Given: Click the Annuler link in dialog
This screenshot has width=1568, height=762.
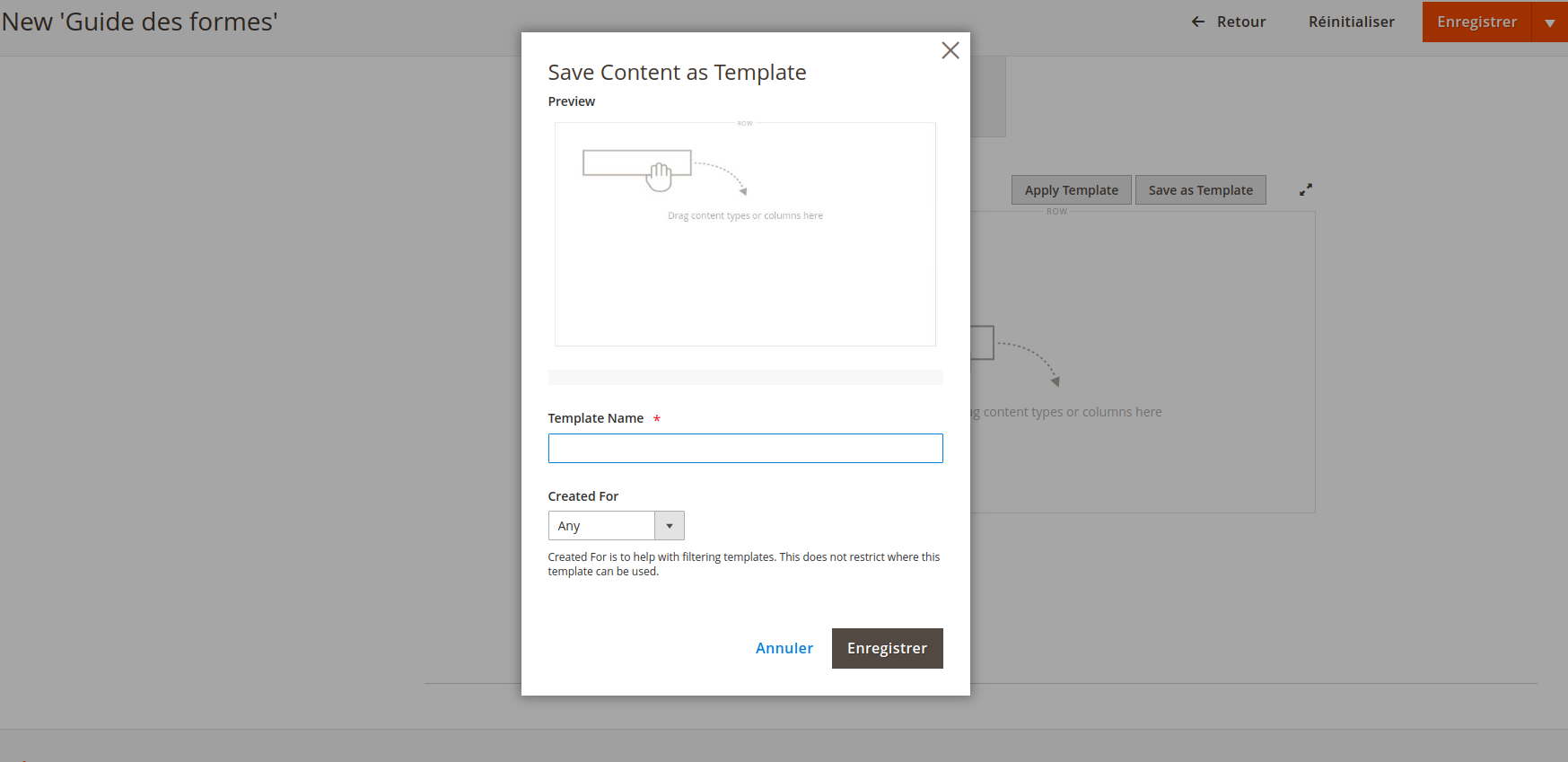Looking at the screenshot, I should click(x=784, y=648).
